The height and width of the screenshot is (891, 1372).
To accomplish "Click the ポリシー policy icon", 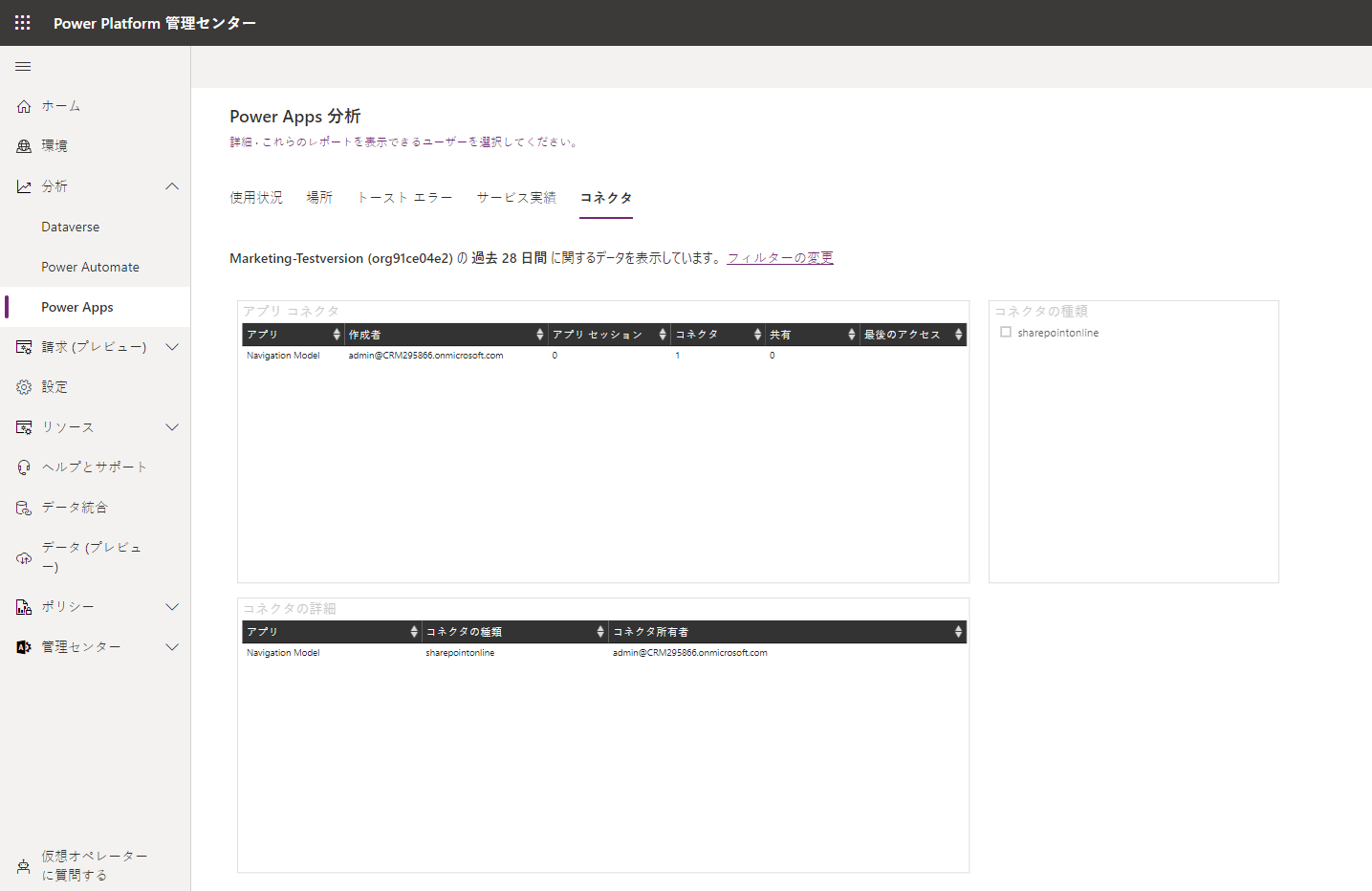I will (x=24, y=607).
